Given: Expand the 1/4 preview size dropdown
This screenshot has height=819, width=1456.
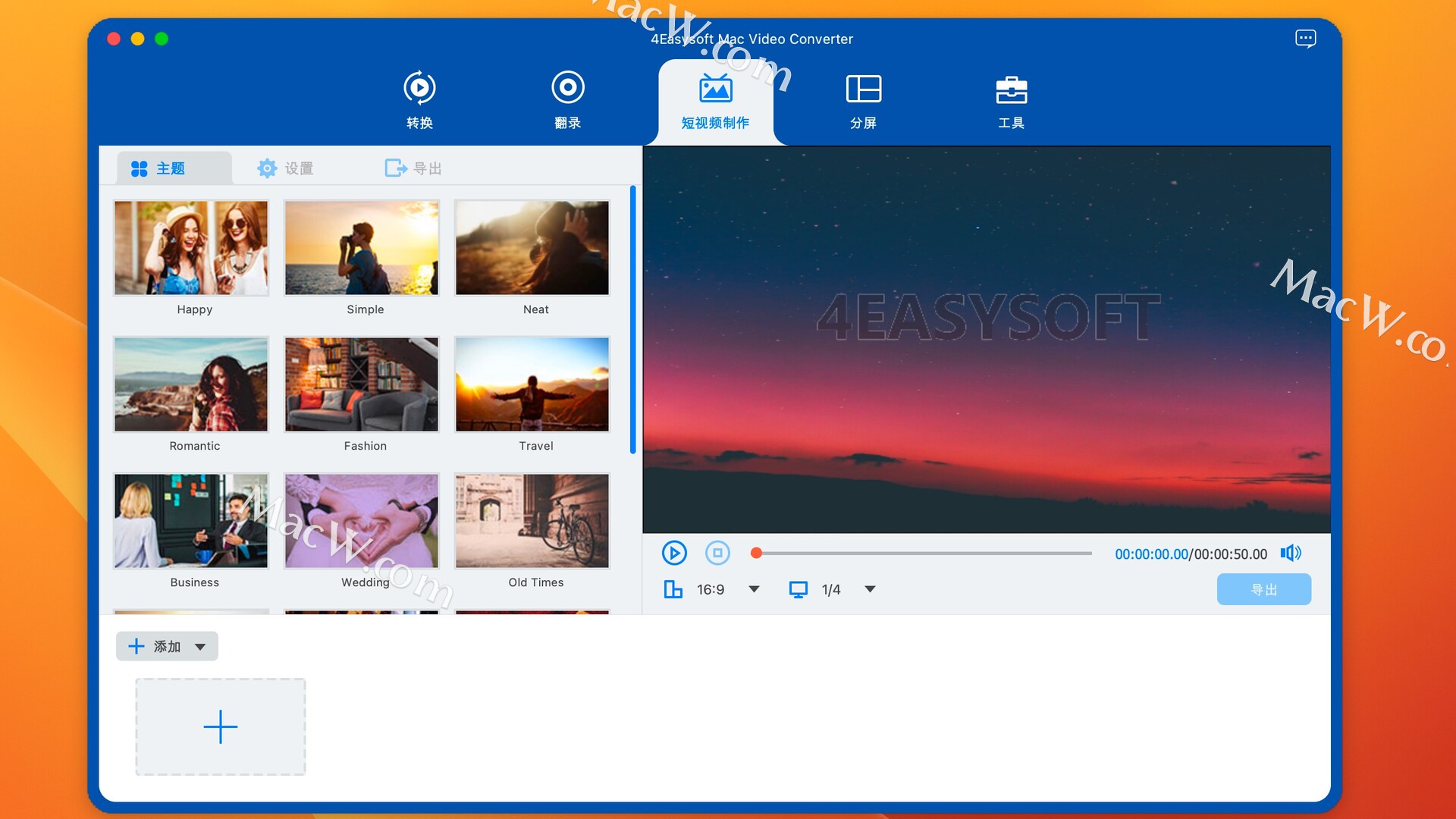Looking at the screenshot, I should tap(870, 589).
